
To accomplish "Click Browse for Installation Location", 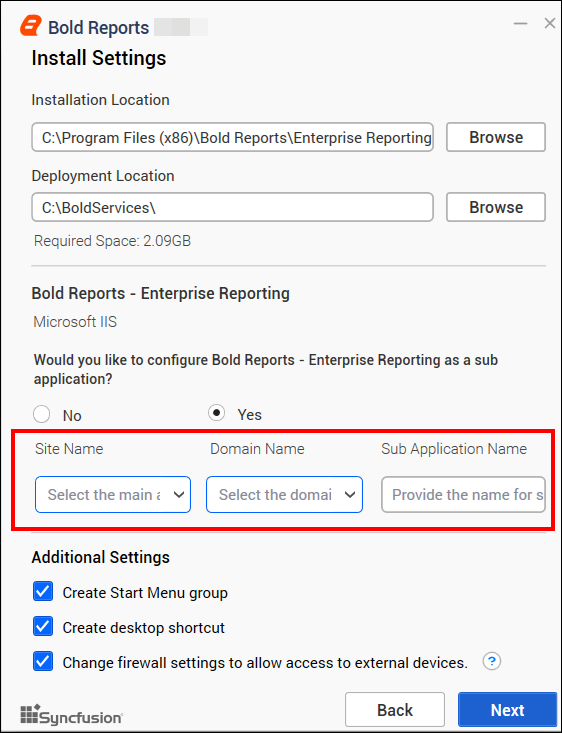I will [x=496, y=137].
